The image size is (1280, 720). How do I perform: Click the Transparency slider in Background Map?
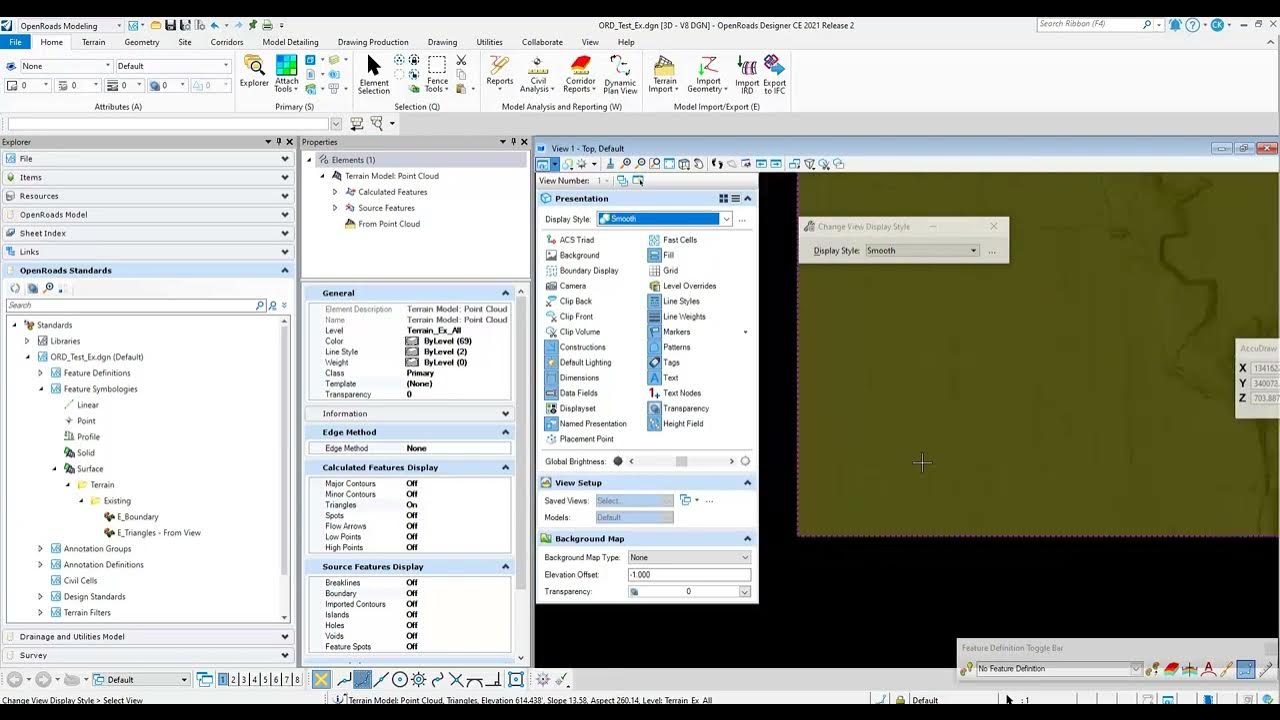(688, 592)
